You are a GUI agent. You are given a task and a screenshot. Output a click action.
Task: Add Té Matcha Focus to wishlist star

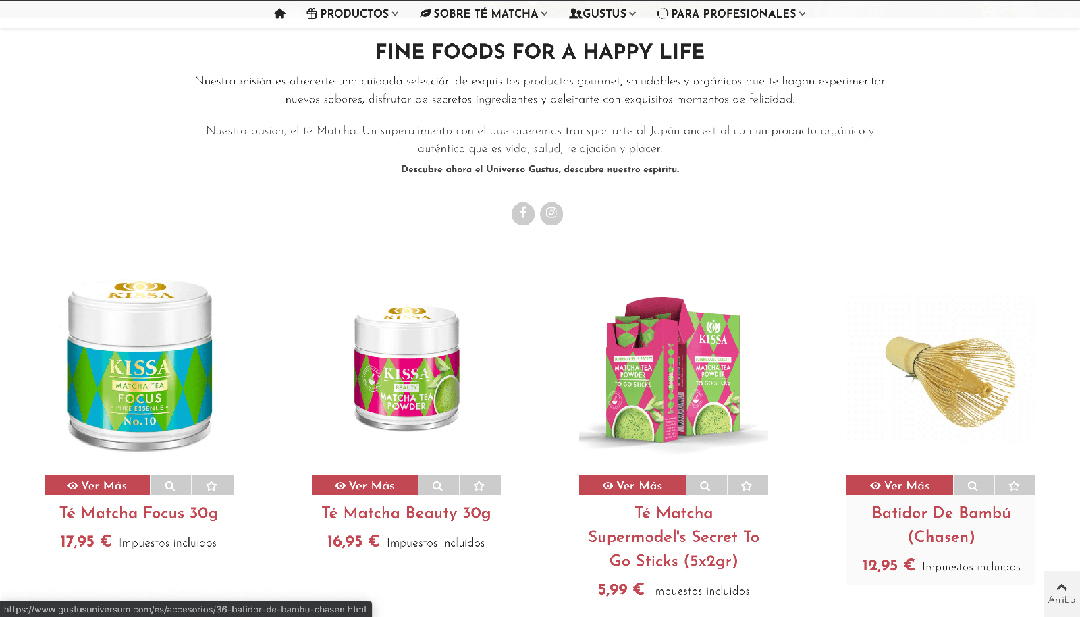212,485
